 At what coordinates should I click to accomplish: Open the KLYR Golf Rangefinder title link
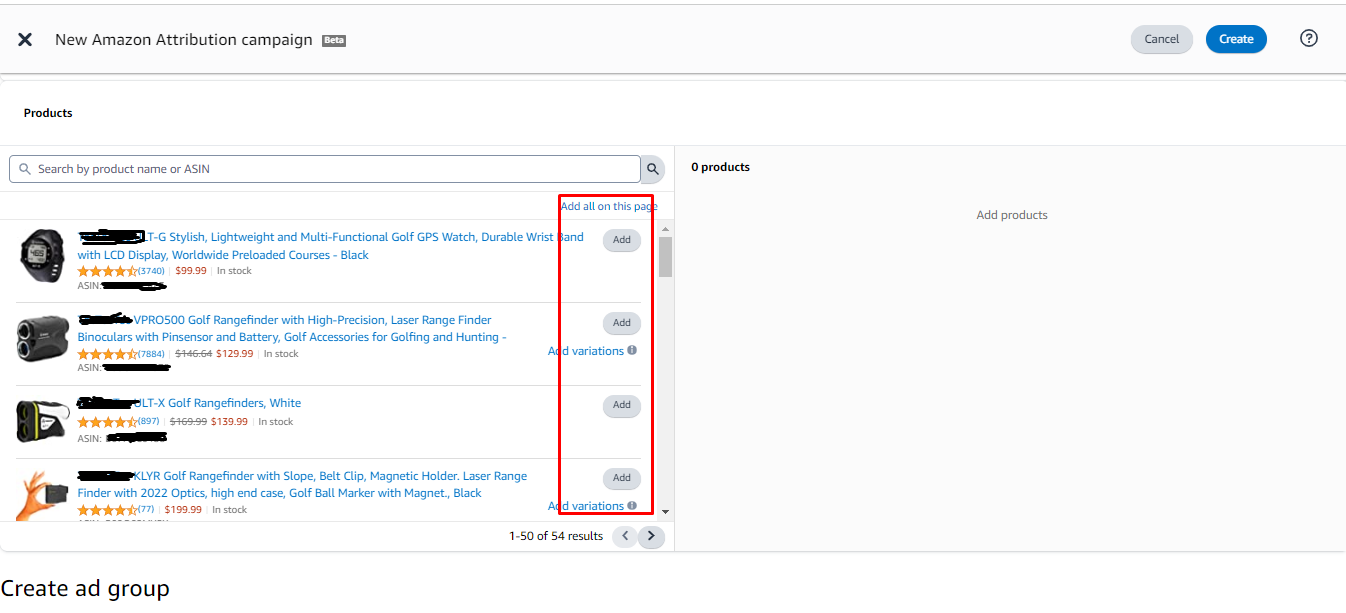coord(302,485)
